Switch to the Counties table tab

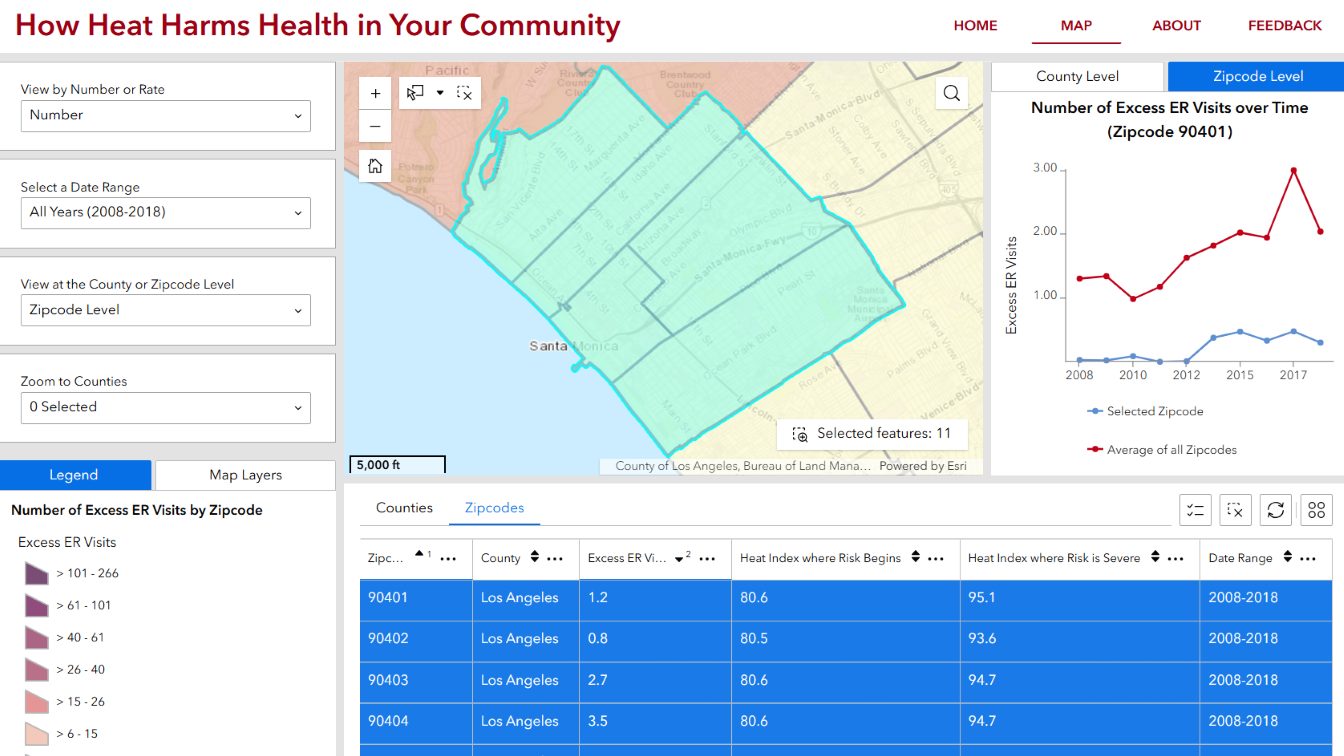(x=404, y=508)
